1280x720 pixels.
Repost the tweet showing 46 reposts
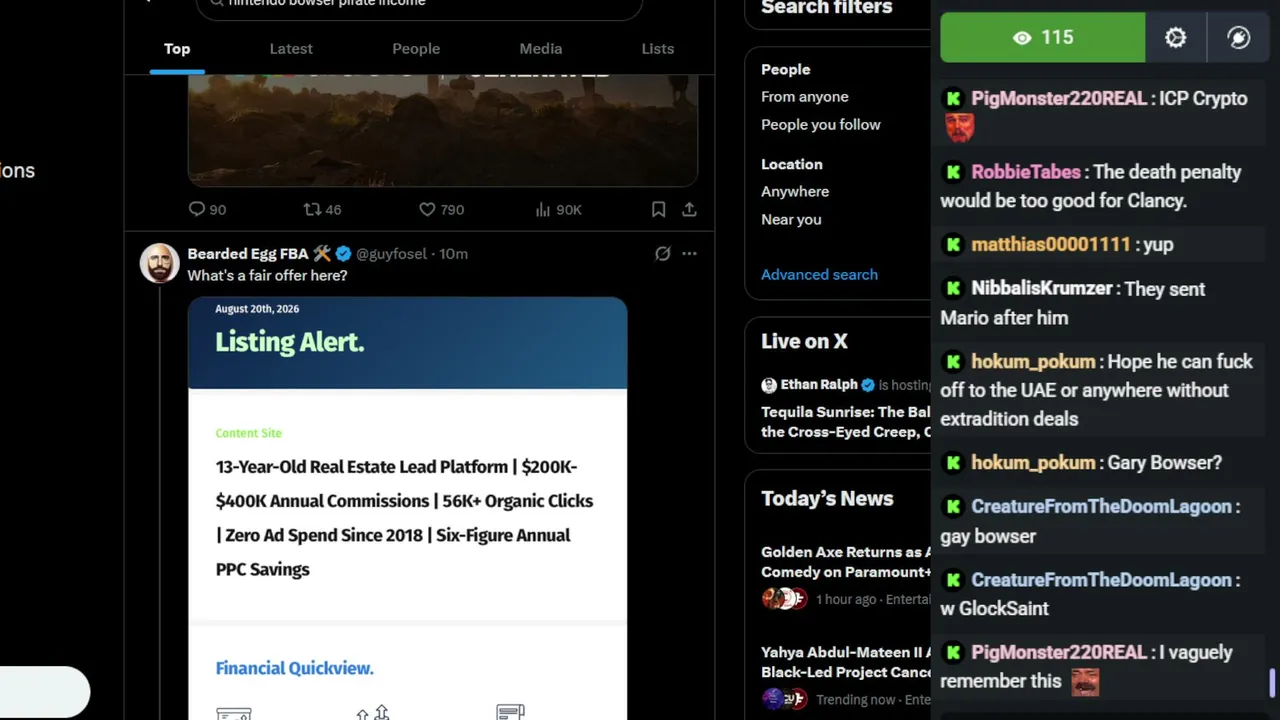point(322,209)
